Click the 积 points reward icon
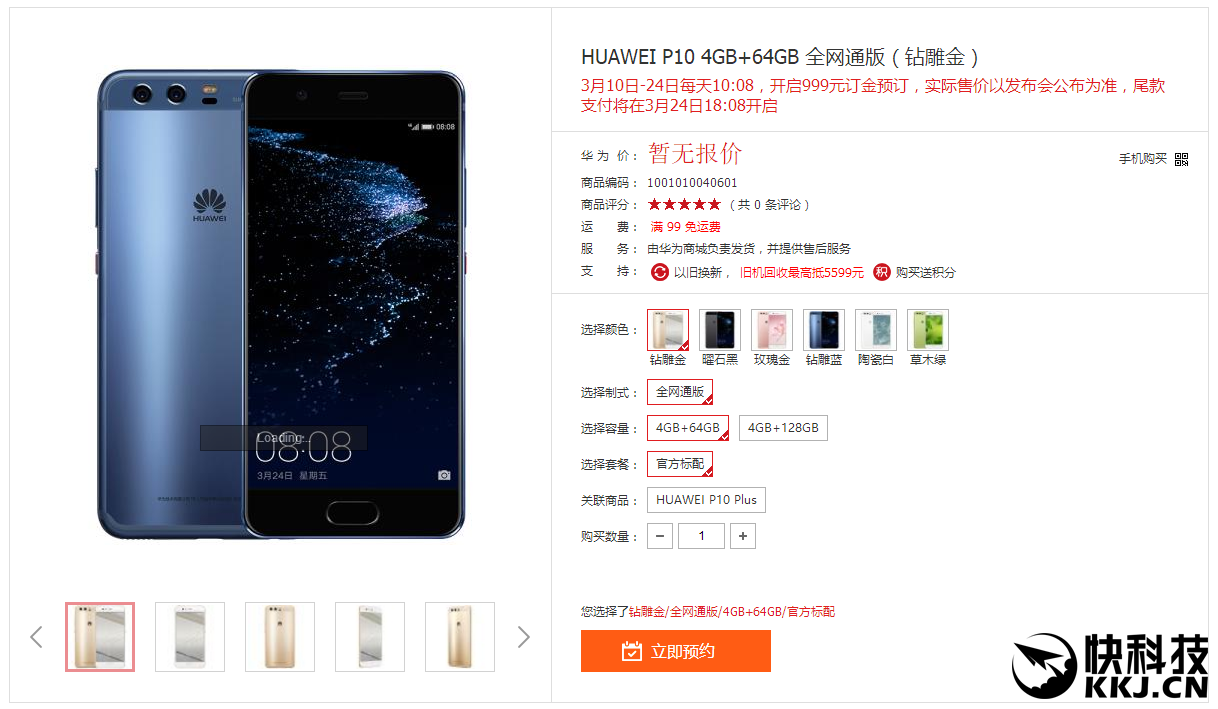The height and width of the screenshot is (709, 1218). click(x=882, y=272)
